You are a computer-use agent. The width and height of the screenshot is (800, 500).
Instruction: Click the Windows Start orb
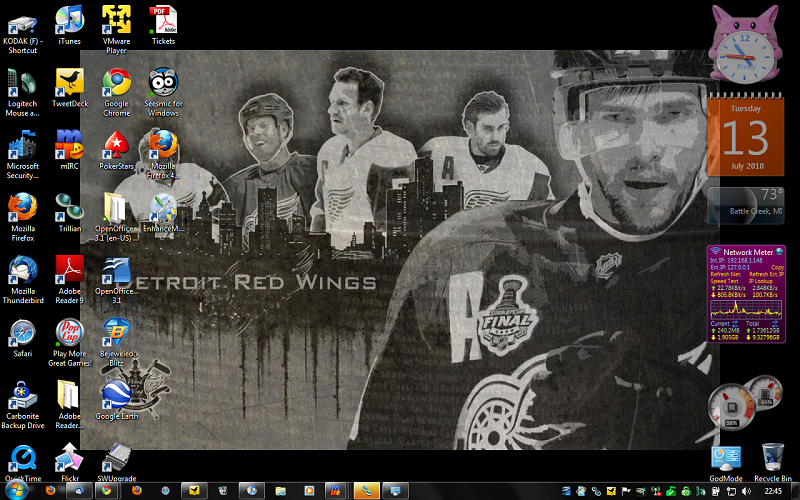click(16, 490)
